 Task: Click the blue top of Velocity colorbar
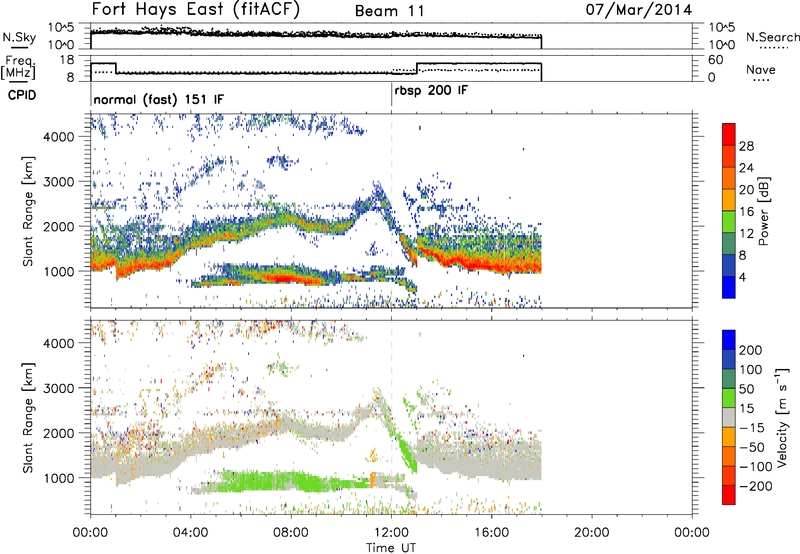click(729, 340)
